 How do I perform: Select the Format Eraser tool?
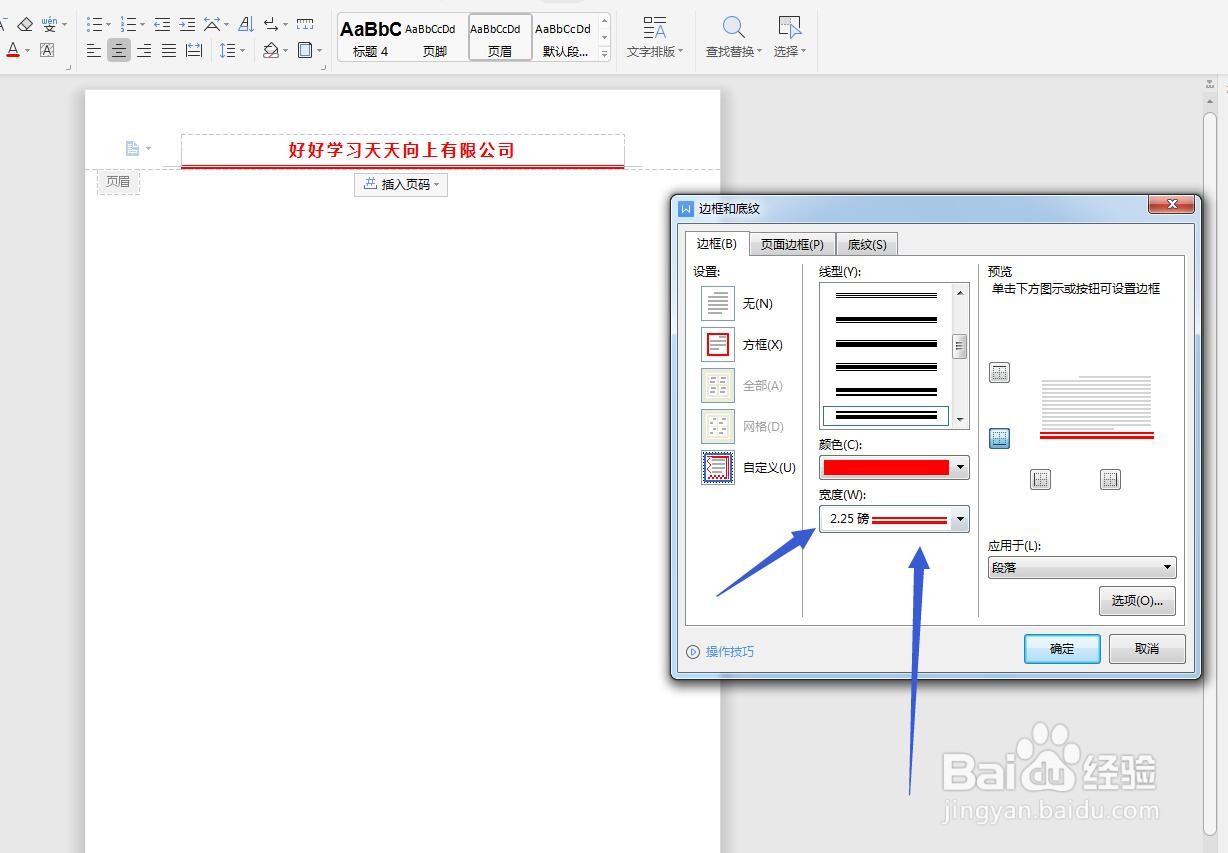(x=25, y=23)
